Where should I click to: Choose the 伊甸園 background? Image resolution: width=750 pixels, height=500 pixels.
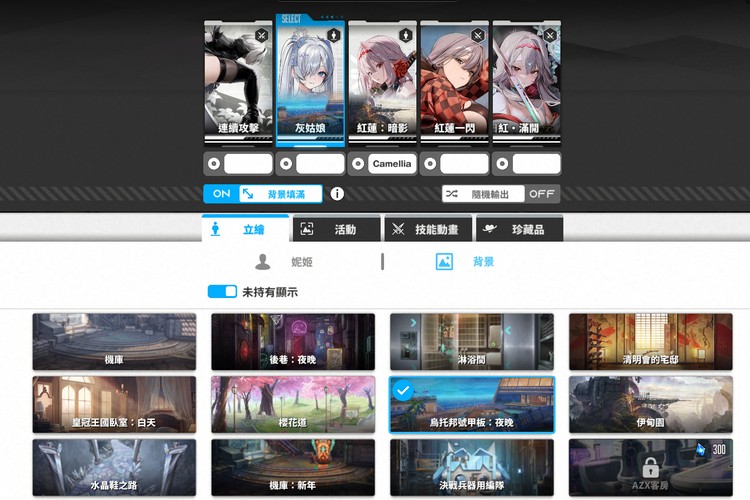coord(651,405)
